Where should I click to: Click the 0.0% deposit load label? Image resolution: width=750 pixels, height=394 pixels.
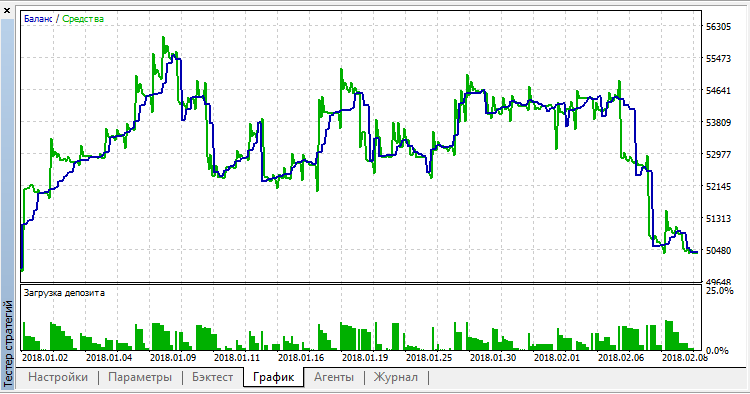(x=717, y=350)
